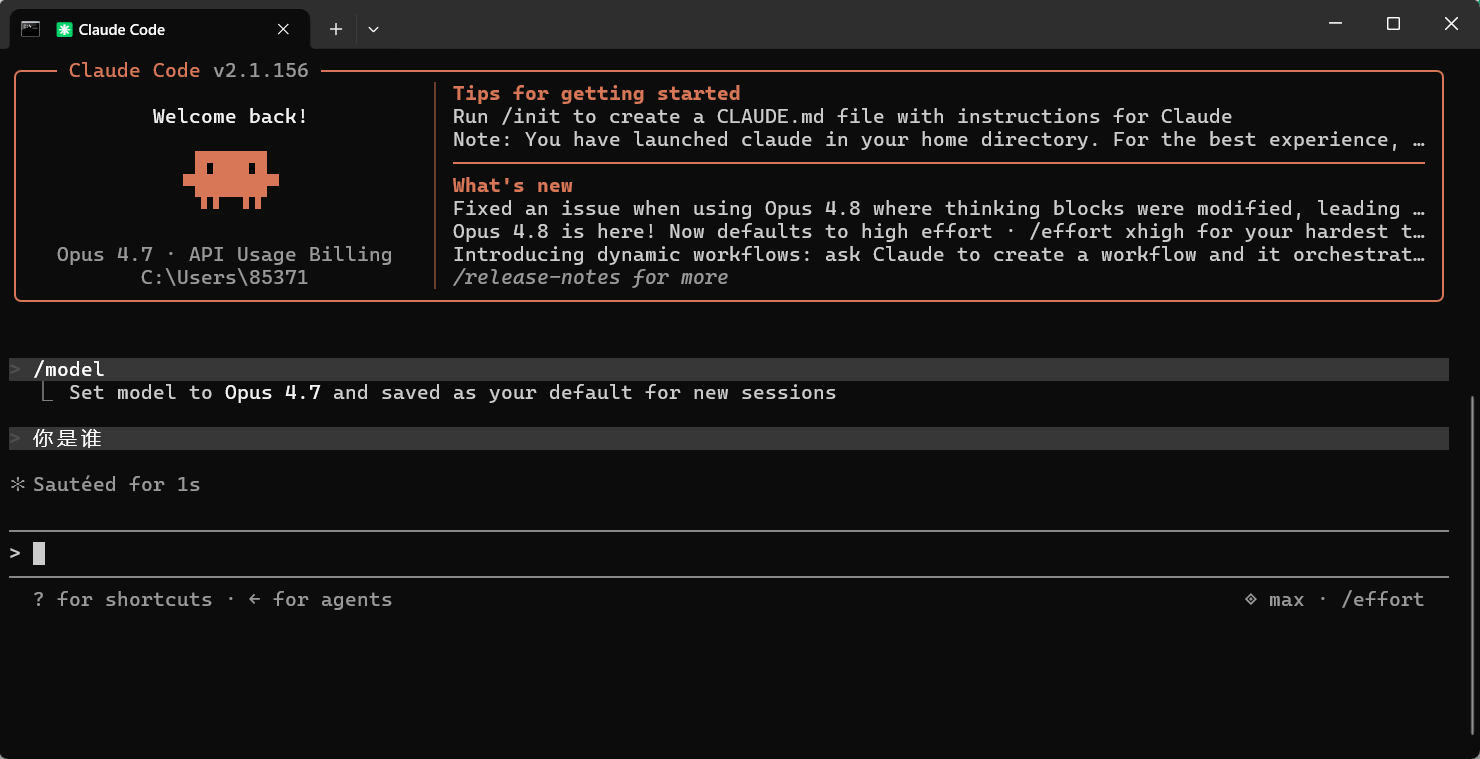Image resolution: width=1480 pixels, height=759 pixels.
Task: Click the '? for shortcuts' hint
Action: 122,600
